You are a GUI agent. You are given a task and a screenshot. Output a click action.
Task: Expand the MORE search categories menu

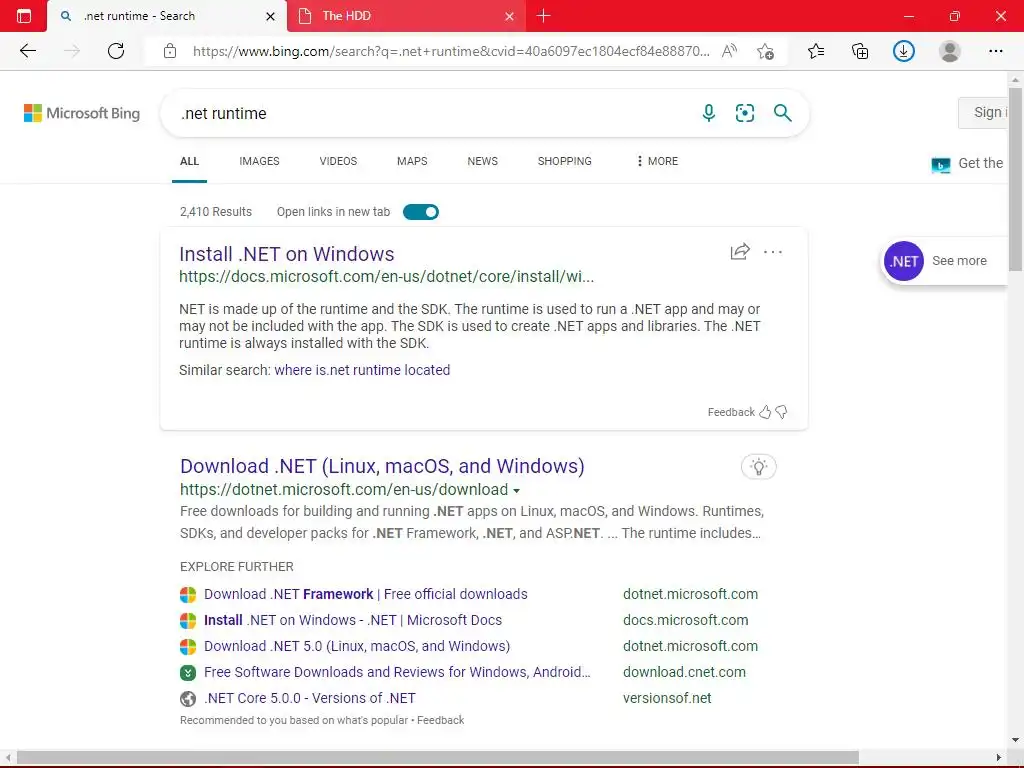tap(657, 161)
